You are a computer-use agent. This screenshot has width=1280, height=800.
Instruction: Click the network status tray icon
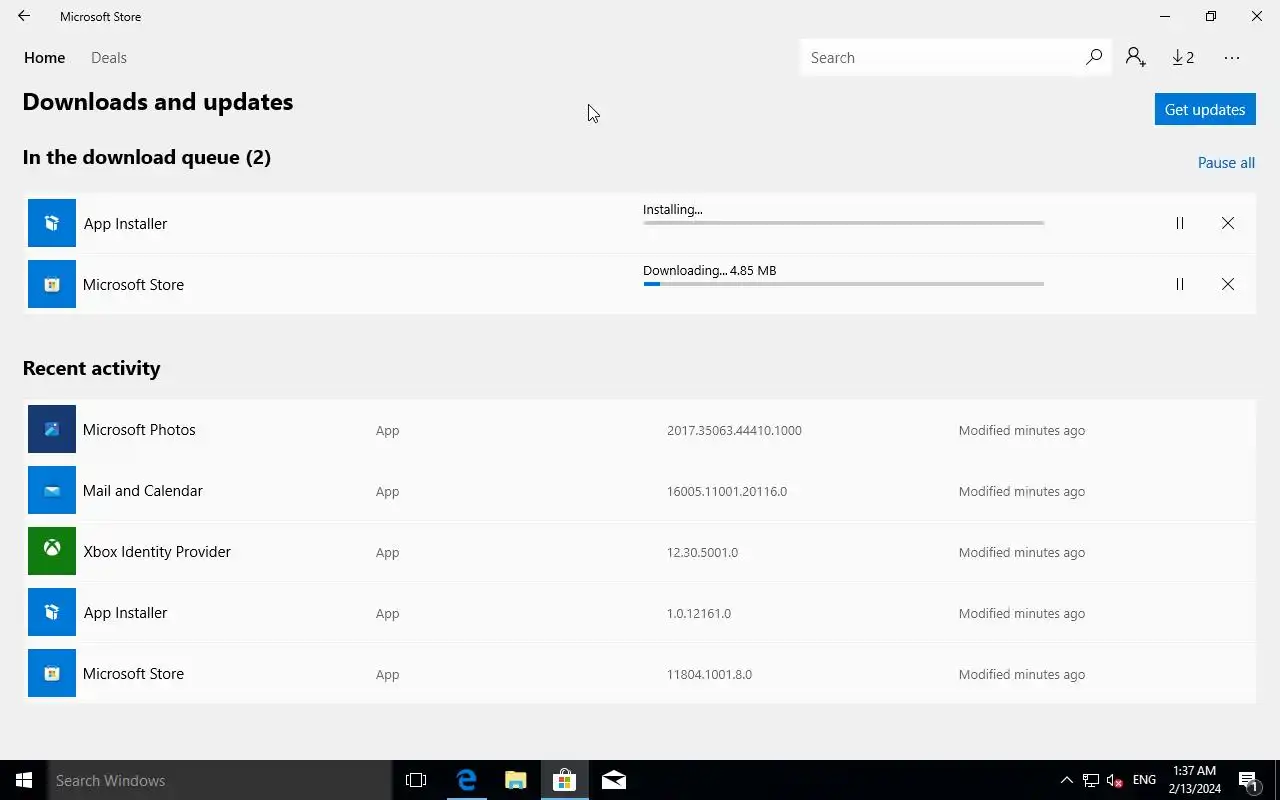(1091, 780)
